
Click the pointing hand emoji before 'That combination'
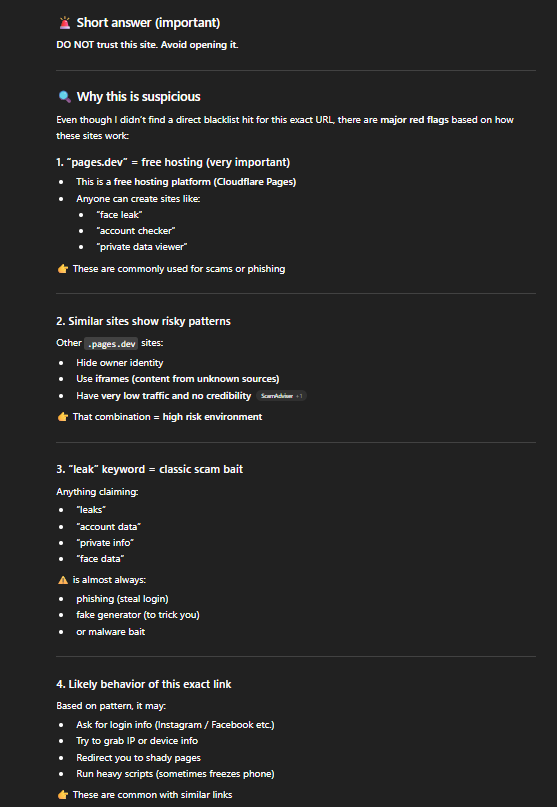click(x=63, y=417)
